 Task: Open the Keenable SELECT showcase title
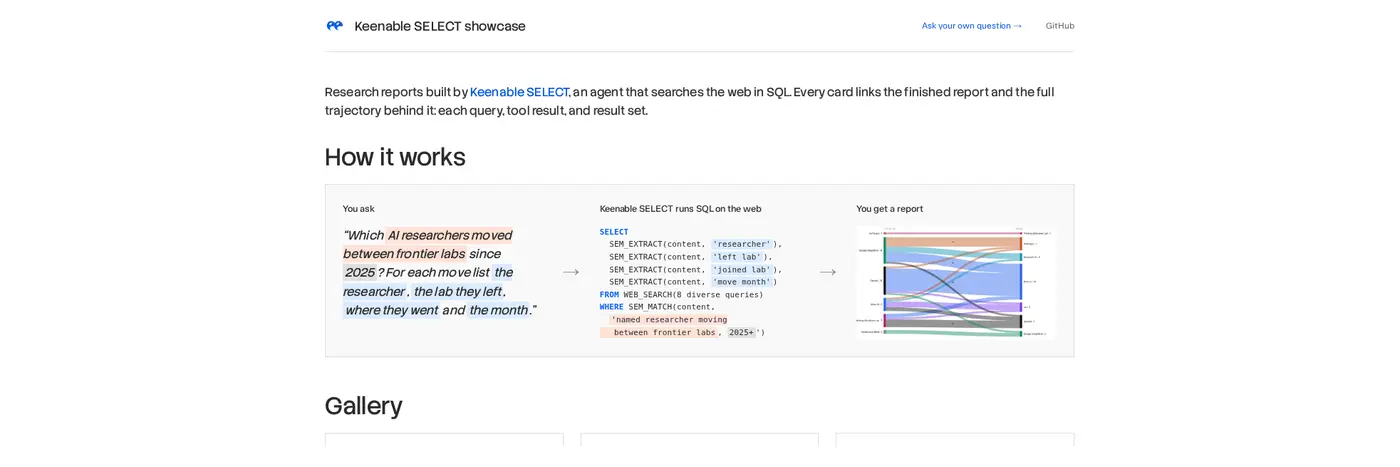pos(440,26)
